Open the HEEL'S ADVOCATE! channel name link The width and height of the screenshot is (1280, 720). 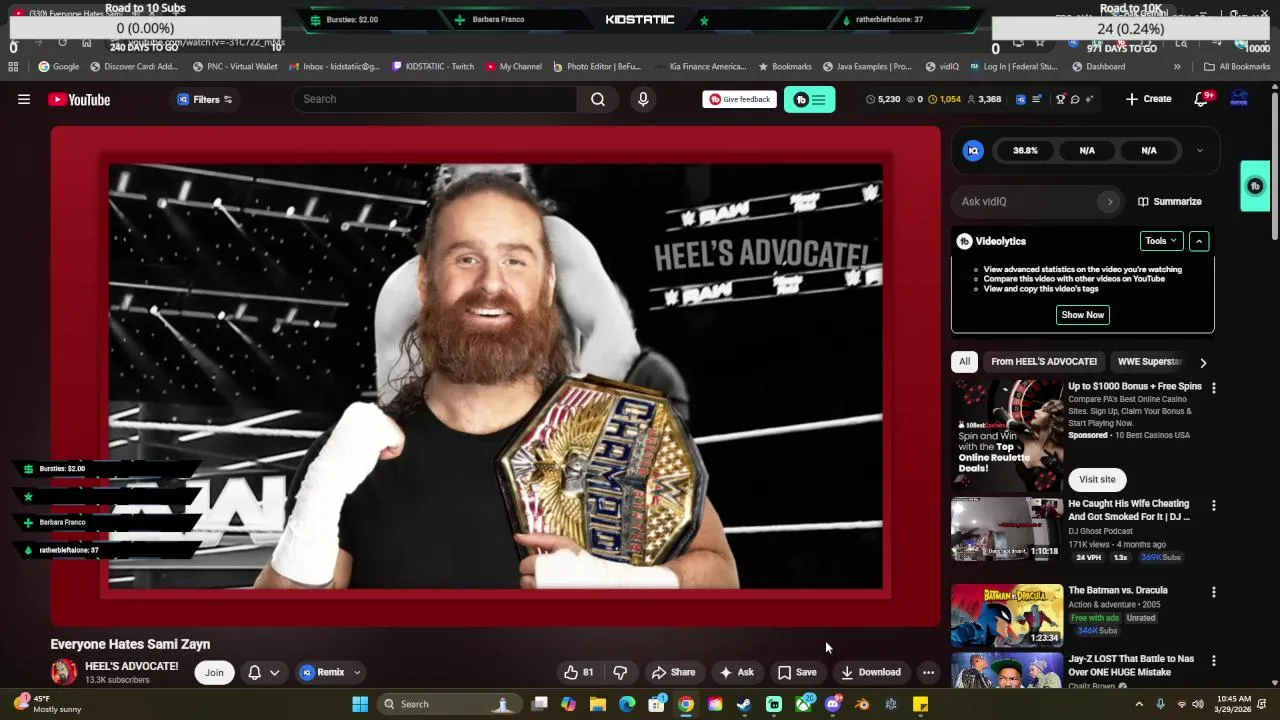(x=131, y=666)
